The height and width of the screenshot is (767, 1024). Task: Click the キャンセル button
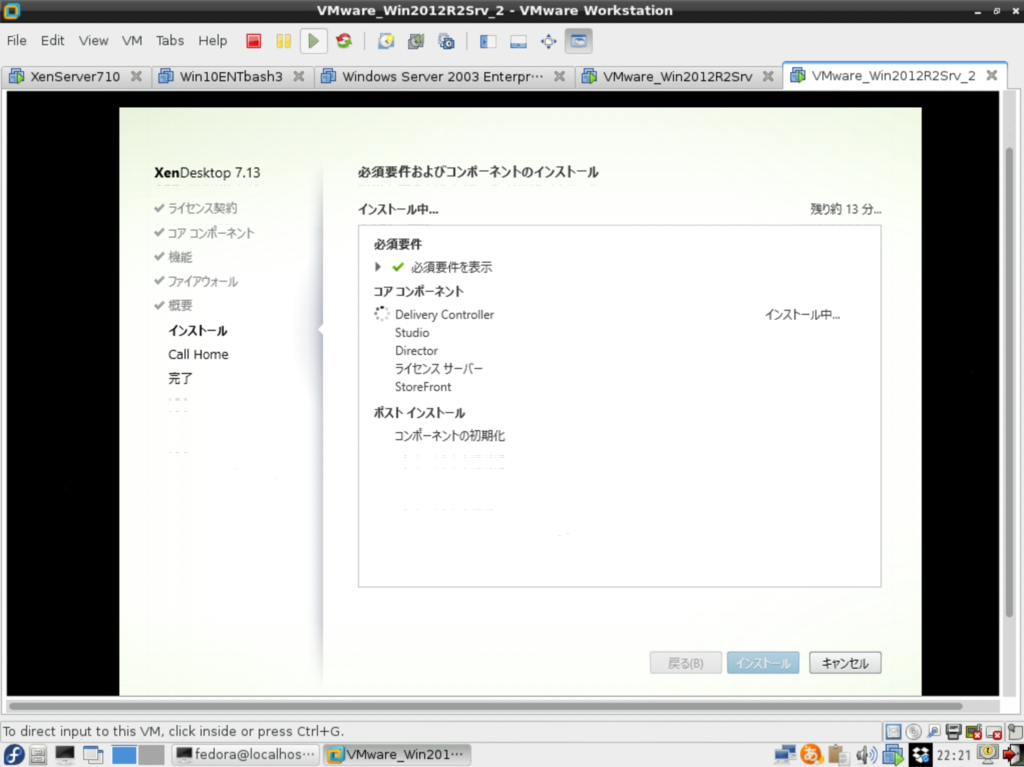845,663
